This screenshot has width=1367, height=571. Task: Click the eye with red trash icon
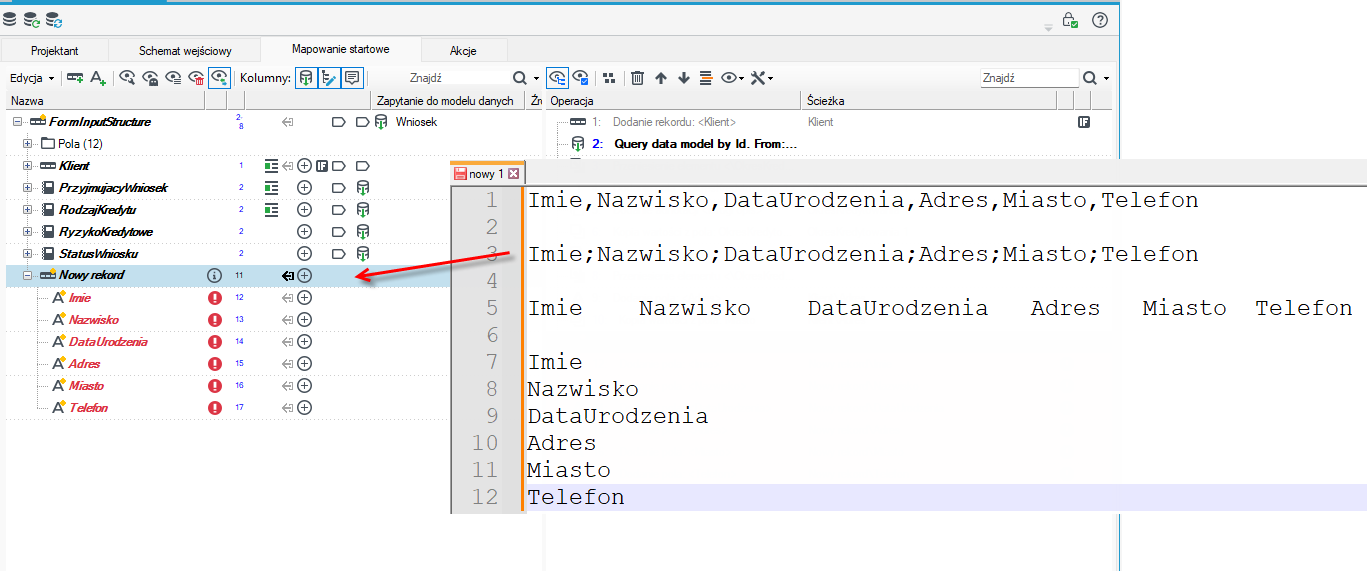(x=197, y=77)
